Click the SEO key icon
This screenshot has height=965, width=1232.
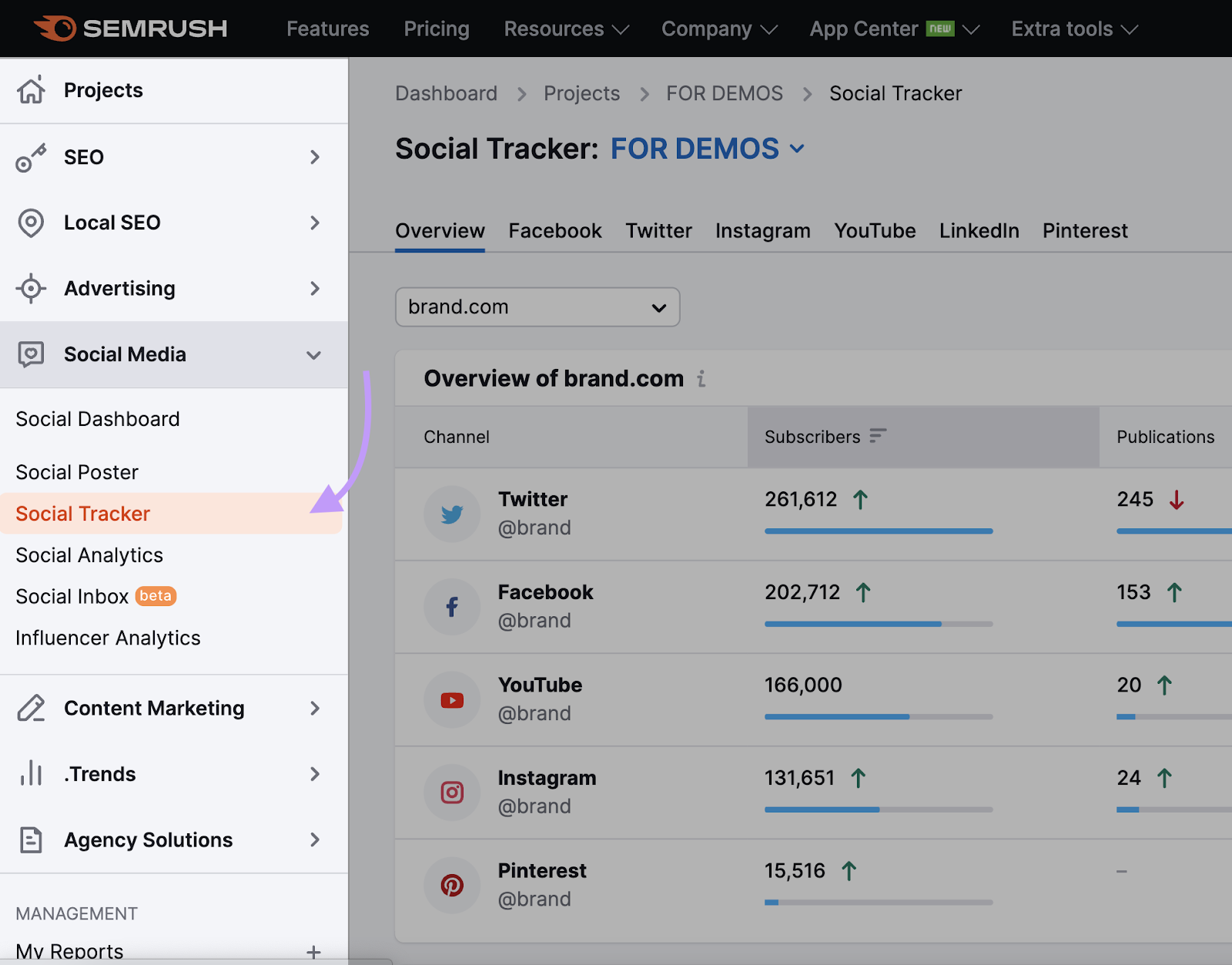pos(31,157)
